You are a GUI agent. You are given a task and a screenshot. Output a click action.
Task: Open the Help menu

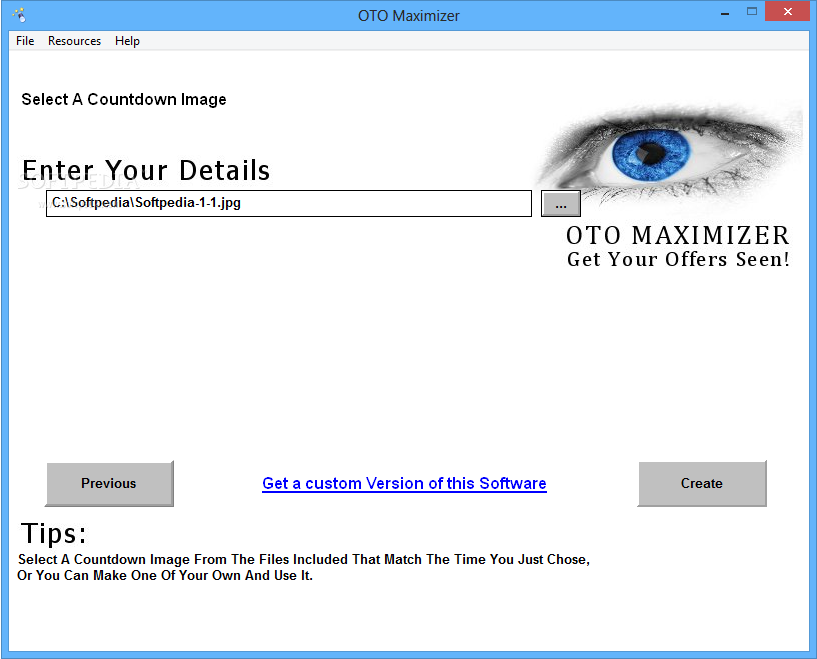point(127,41)
